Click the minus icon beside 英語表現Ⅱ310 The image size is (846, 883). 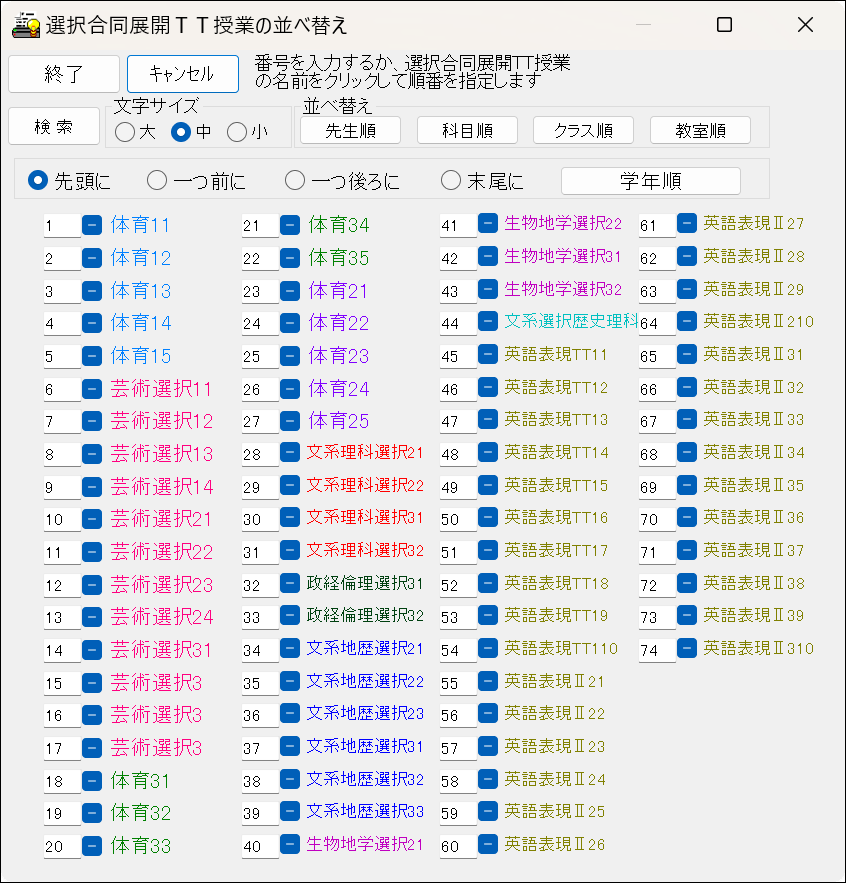point(686,648)
